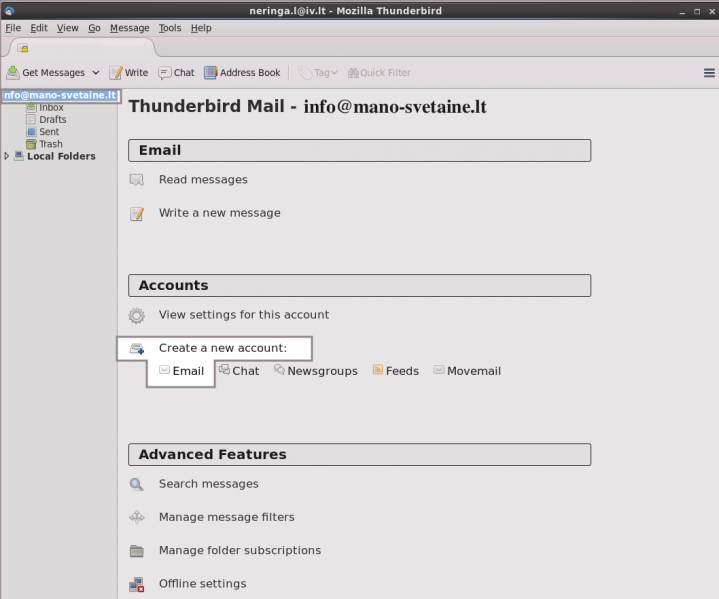Viewport: 719px width, 599px height.
Task: Create a new Email account
Action: pyautogui.click(x=182, y=371)
